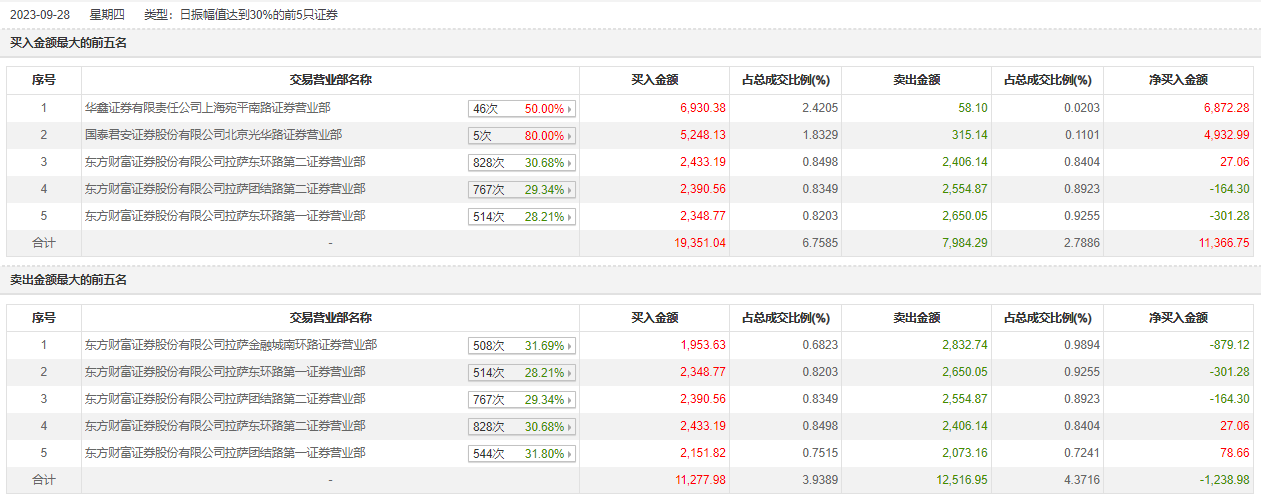The image size is (1261, 497).
Task: Click the 卖出金额最大的前五名 section heading
Action: (69, 280)
